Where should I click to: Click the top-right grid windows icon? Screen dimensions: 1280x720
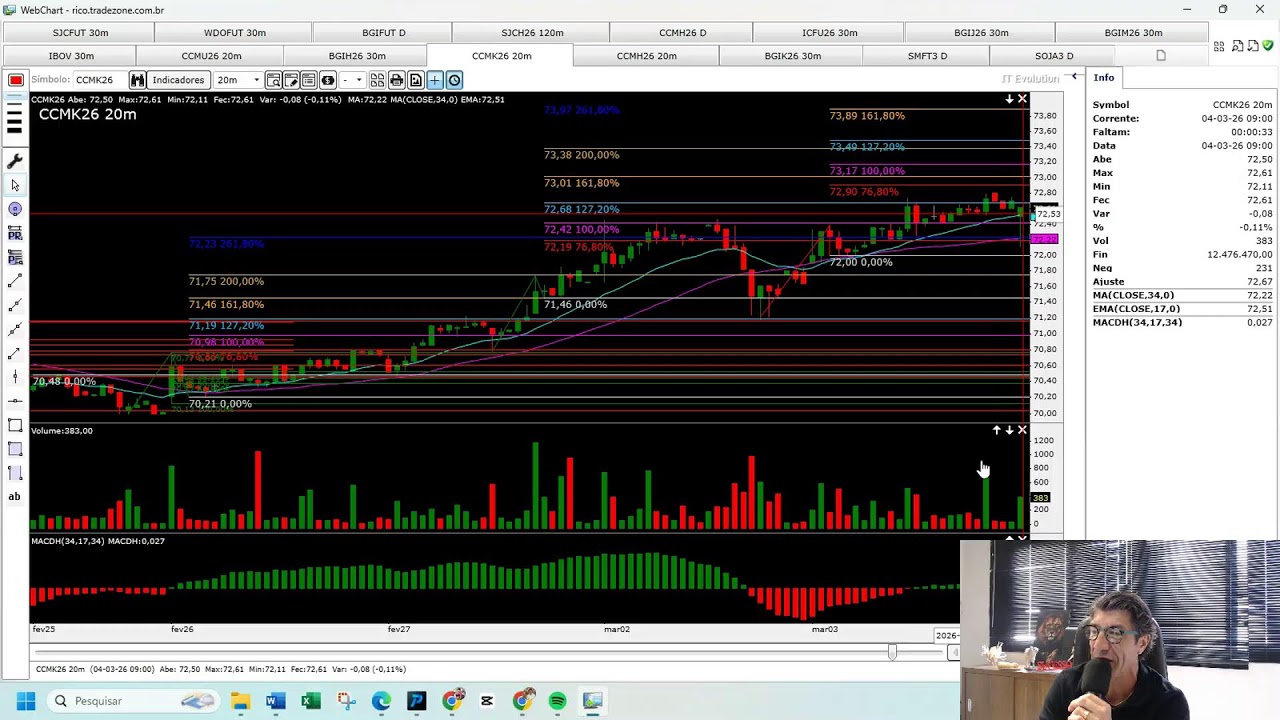(1219, 46)
